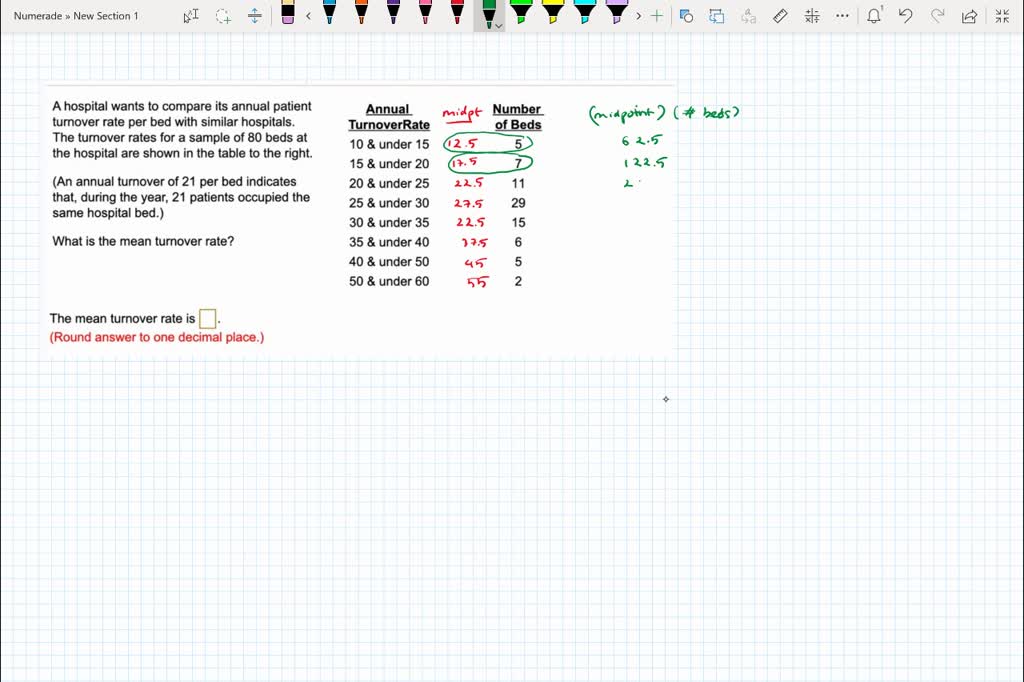Open the ruler tool

click(x=781, y=16)
